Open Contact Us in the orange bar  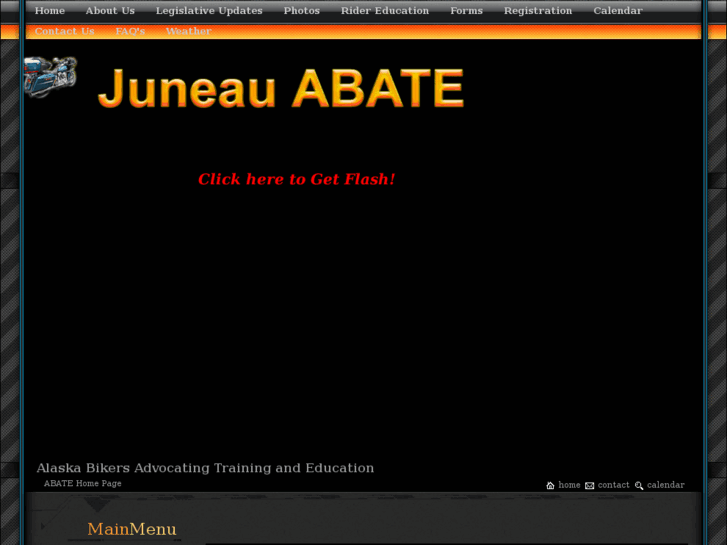[64, 31]
